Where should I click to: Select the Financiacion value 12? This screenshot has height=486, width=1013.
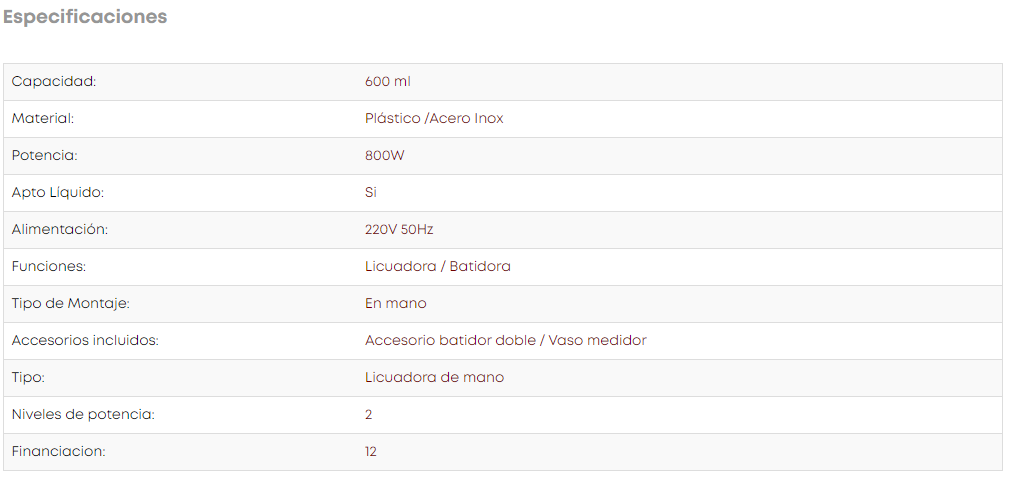371,451
